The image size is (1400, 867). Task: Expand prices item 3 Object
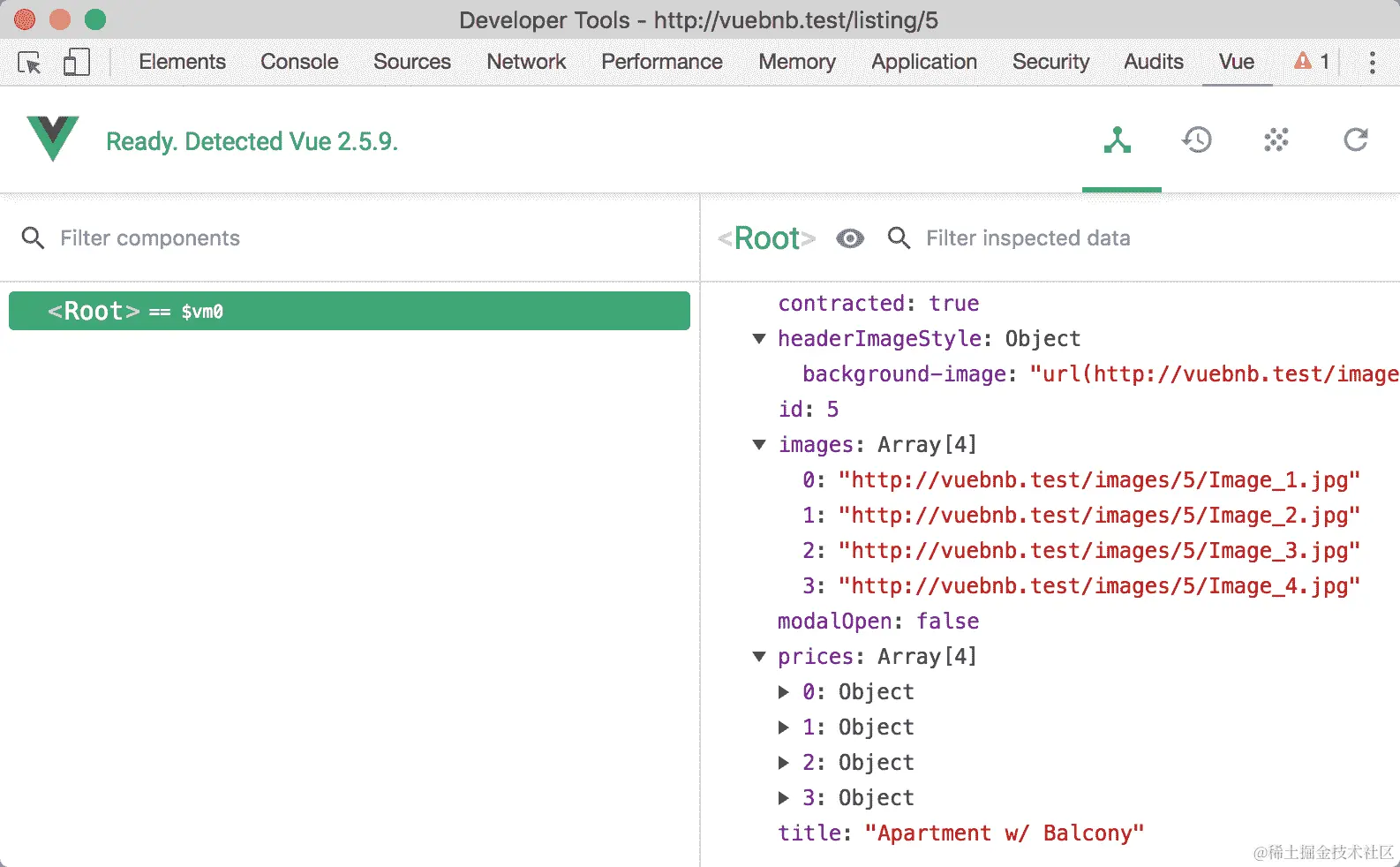point(783,798)
